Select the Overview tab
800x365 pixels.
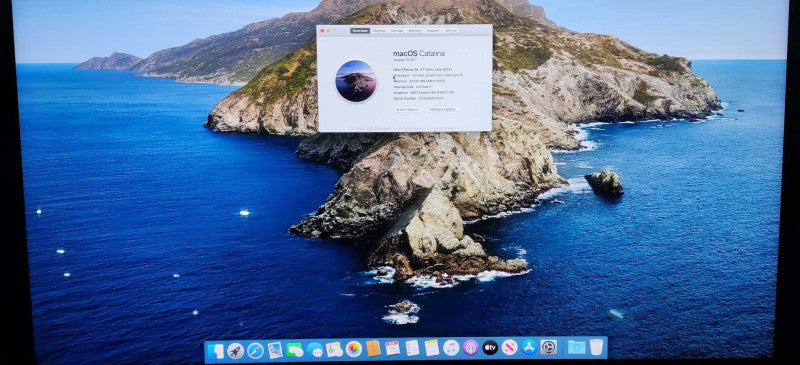coord(360,31)
